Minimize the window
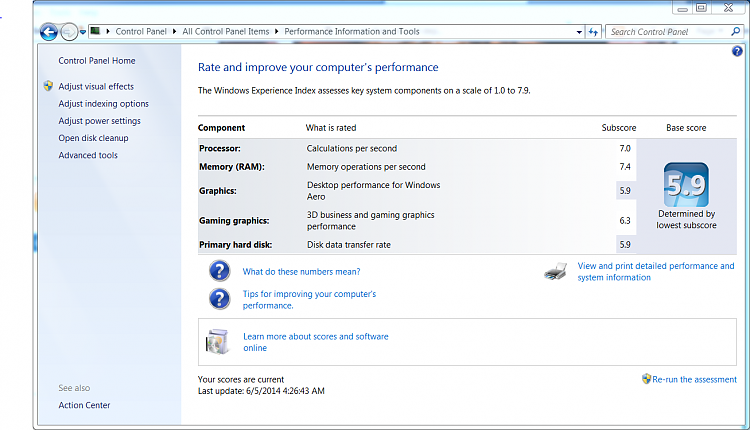Image resolution: width=750 pixels, height=430 pixels. (683, 8)
